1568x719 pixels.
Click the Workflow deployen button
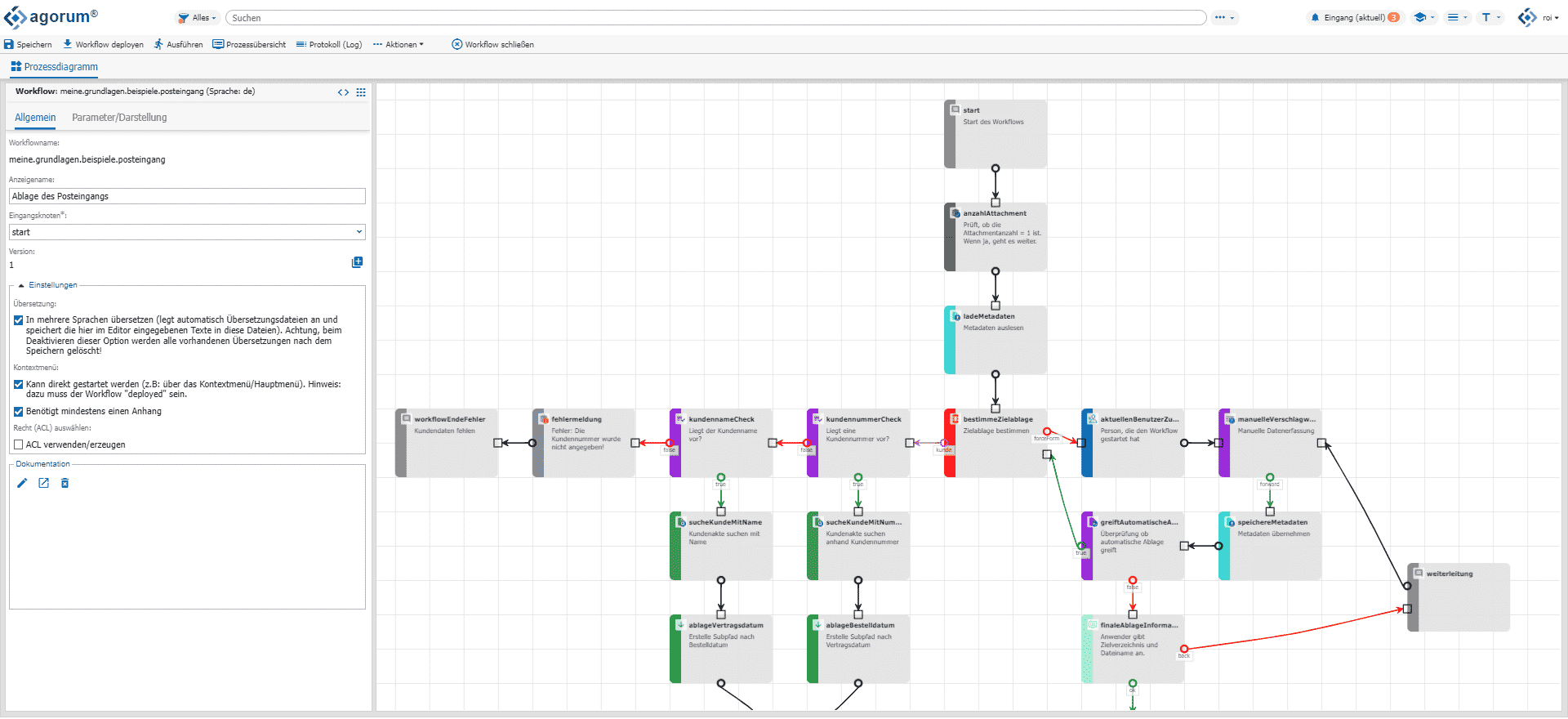click(103, 45)
